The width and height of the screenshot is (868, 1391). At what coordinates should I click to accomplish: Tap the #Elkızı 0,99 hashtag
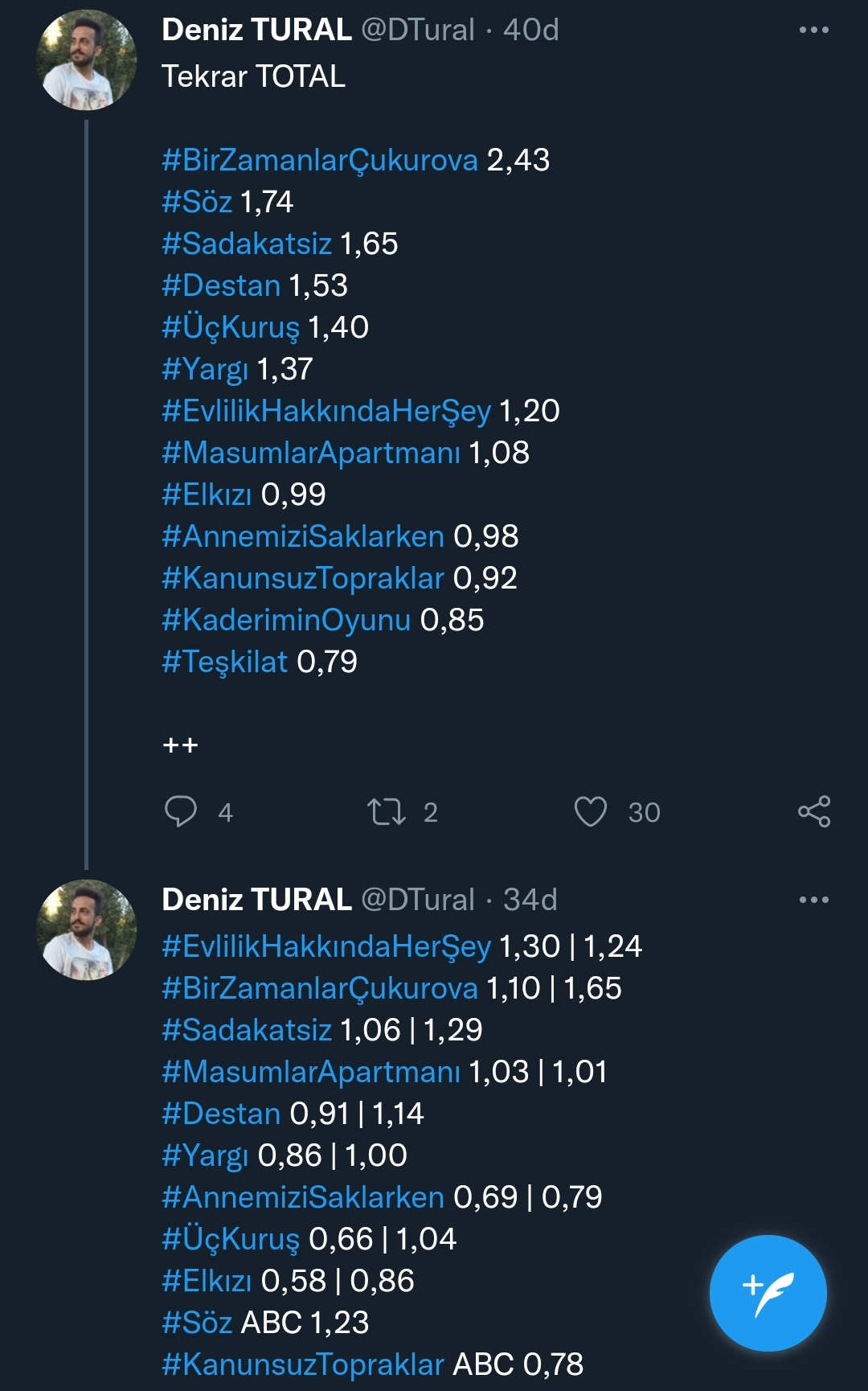click(x=207, y=494)
